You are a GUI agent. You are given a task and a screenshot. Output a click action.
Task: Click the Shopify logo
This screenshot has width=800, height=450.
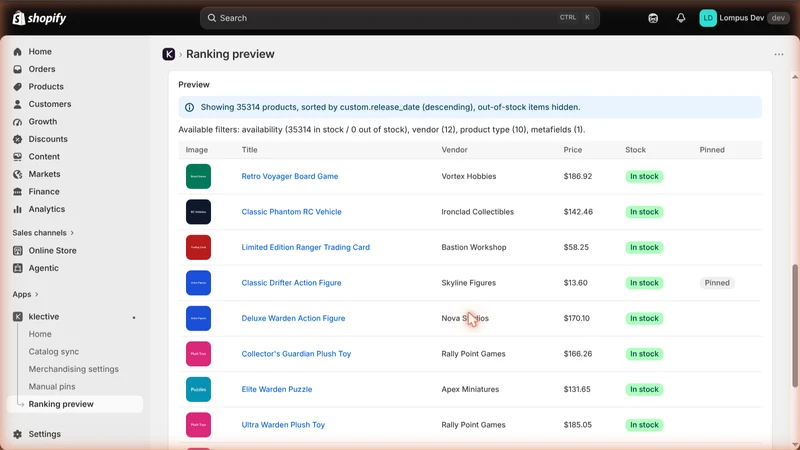point(39,18)
